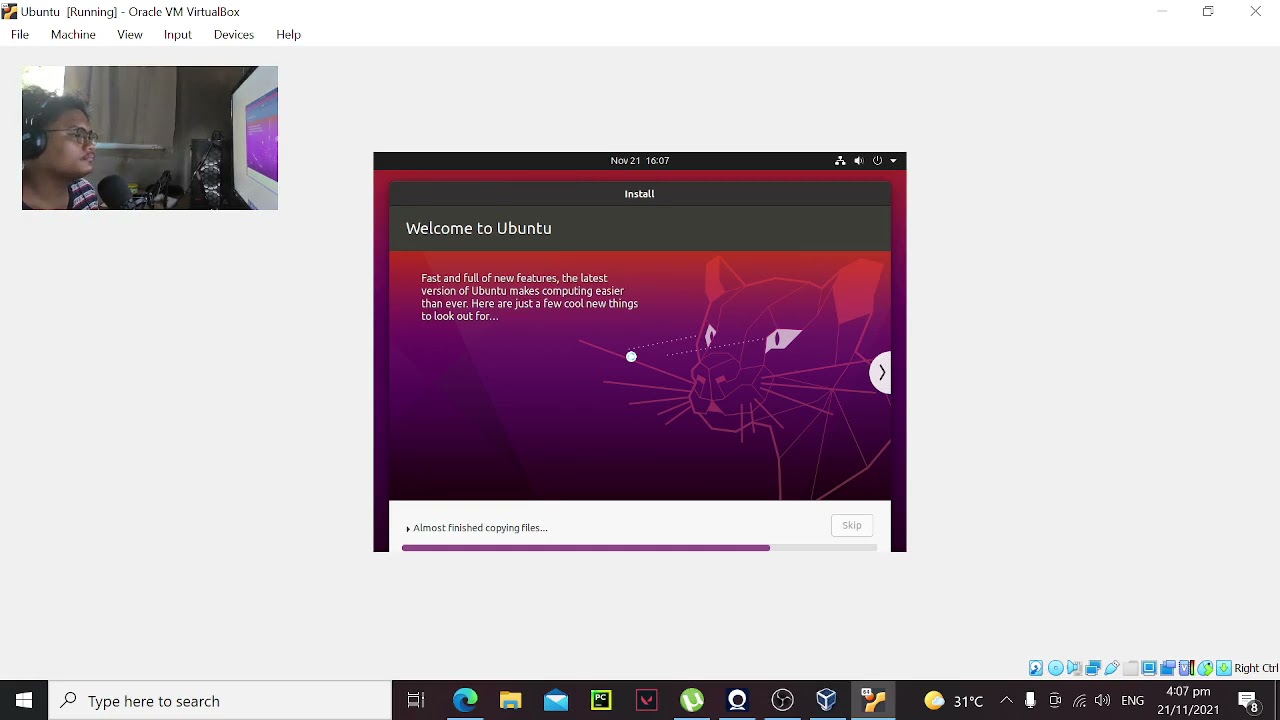Click VirtualBox USB devices indicator
Image resolution: width=1280 pixels, height=720 pixels.
click(1112, 668)
